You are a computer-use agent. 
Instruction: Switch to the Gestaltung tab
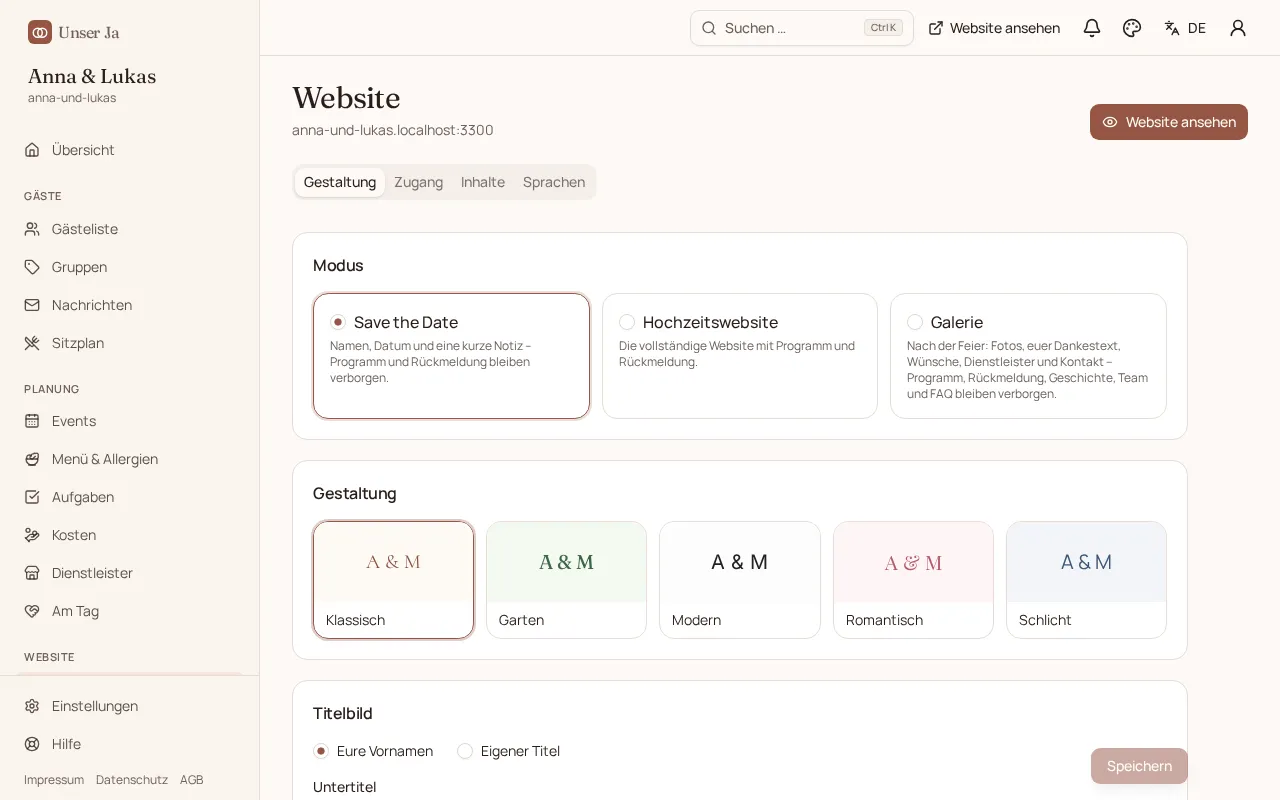coord(340,182)
